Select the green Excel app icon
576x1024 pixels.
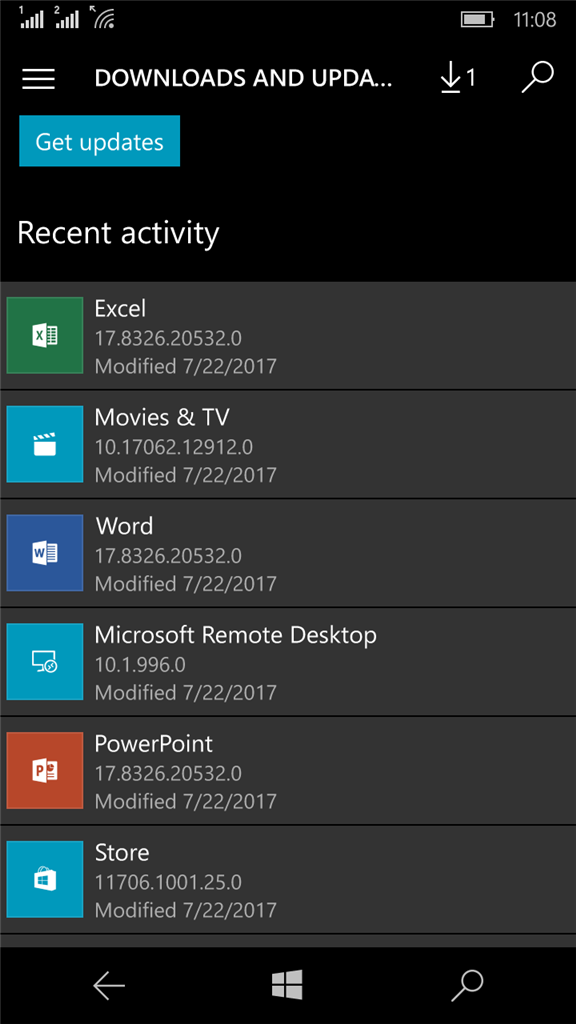pyautogui.click(x=45, y=335)
